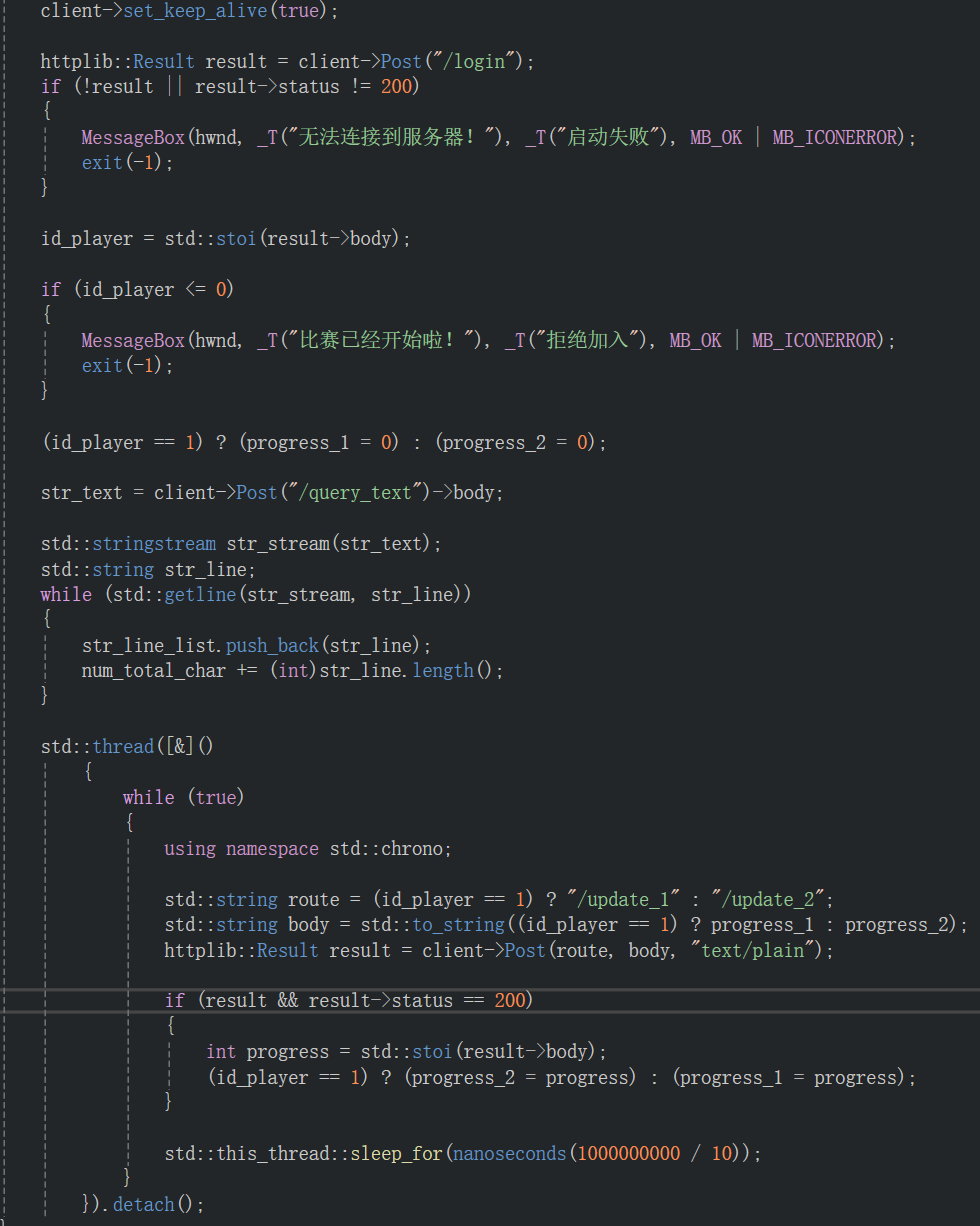This screenshot has height=1226, width=980.
Task: Click the nanoseconds(1000000000 / 10) argument
Action: pyautogui.click(x=597, y=1153)
